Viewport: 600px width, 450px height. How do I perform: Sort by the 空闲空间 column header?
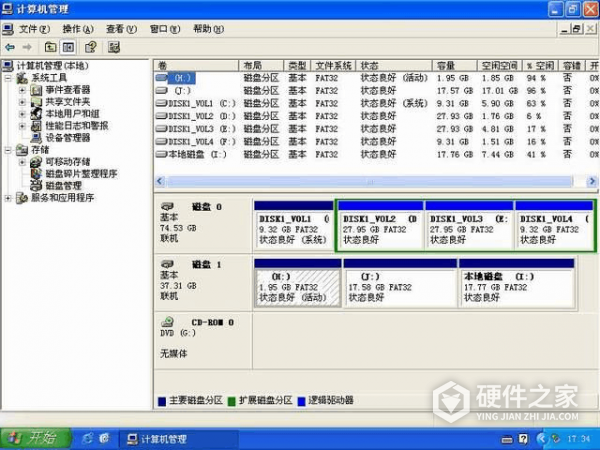point(500,65)
